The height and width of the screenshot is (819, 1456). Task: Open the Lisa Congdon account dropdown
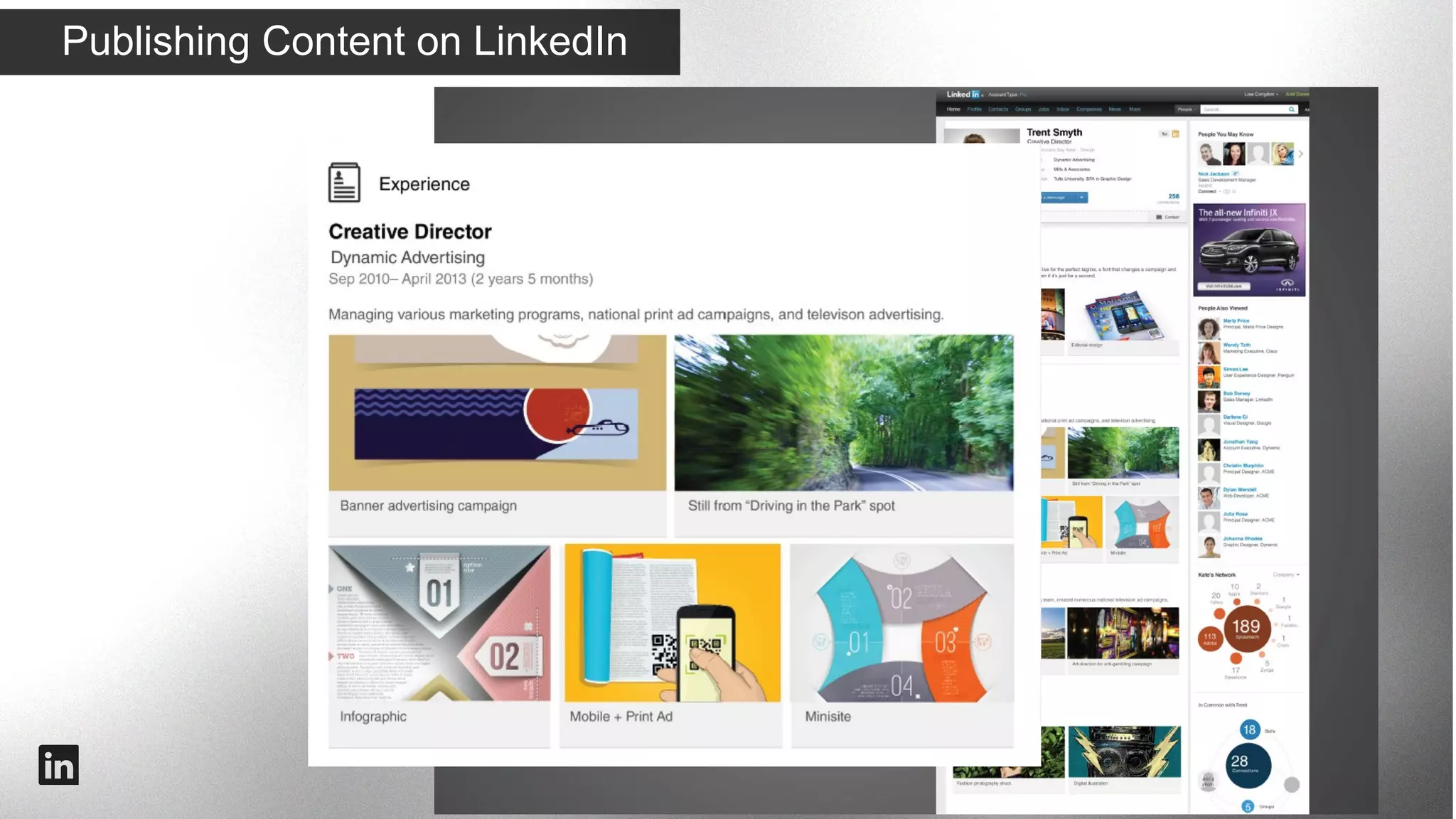(1261, 94)
